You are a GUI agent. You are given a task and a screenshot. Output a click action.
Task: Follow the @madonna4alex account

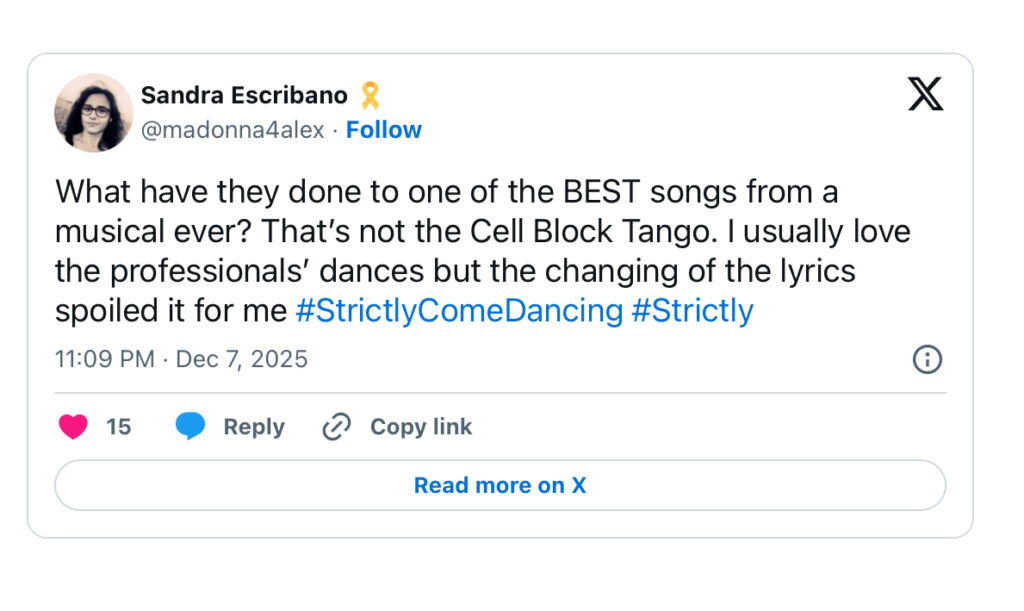384,130
